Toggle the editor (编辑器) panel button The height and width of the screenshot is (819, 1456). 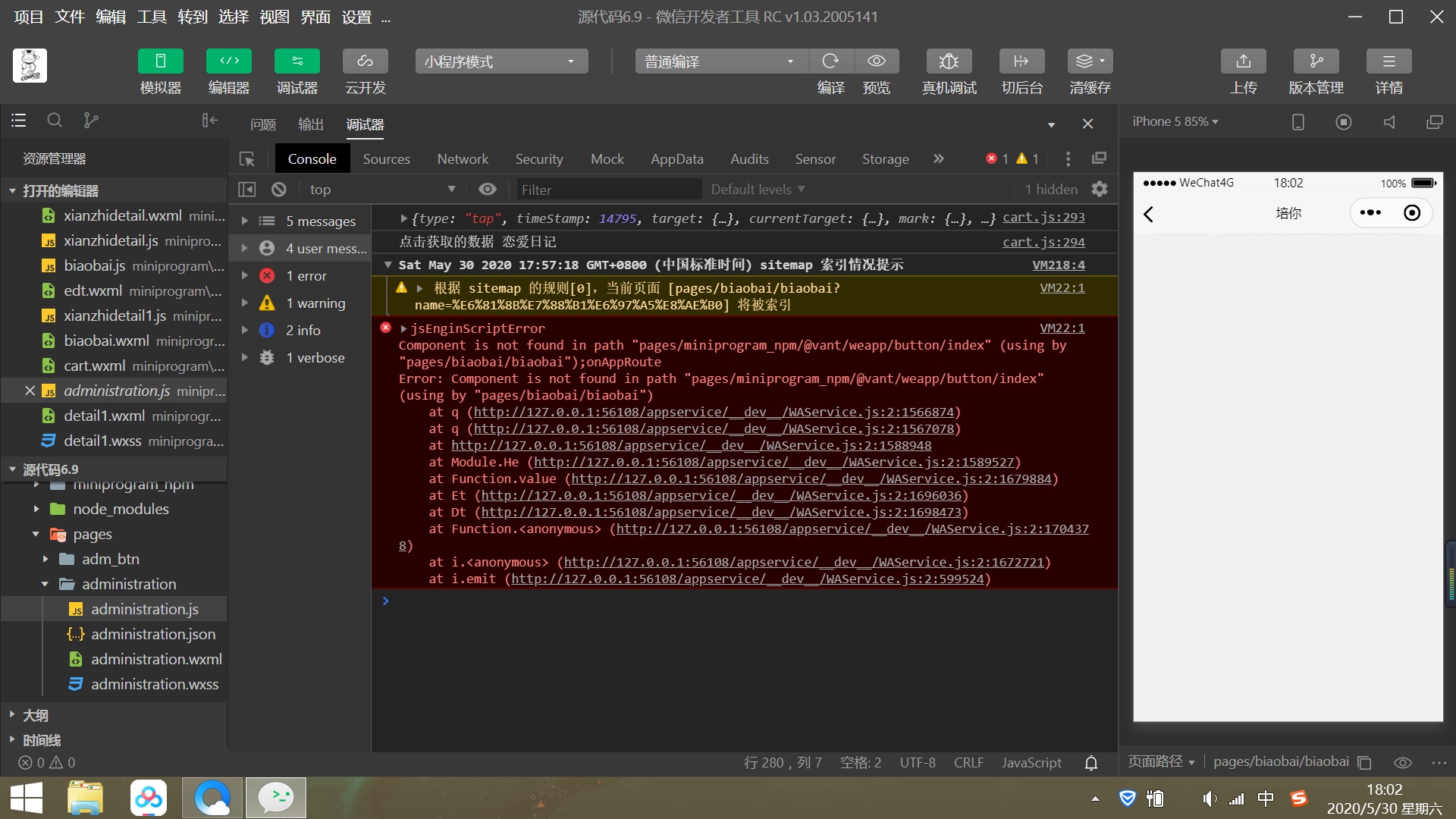[x=228, y=61]
